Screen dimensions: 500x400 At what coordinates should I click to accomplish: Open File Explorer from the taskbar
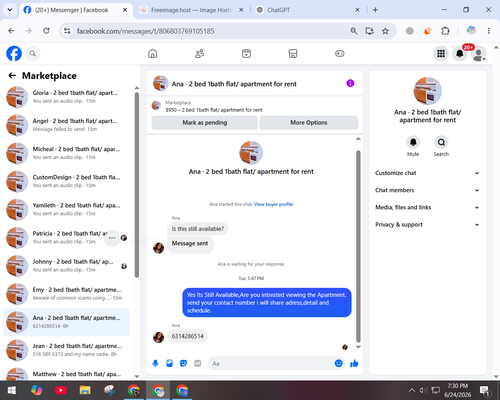click(85, 390)
